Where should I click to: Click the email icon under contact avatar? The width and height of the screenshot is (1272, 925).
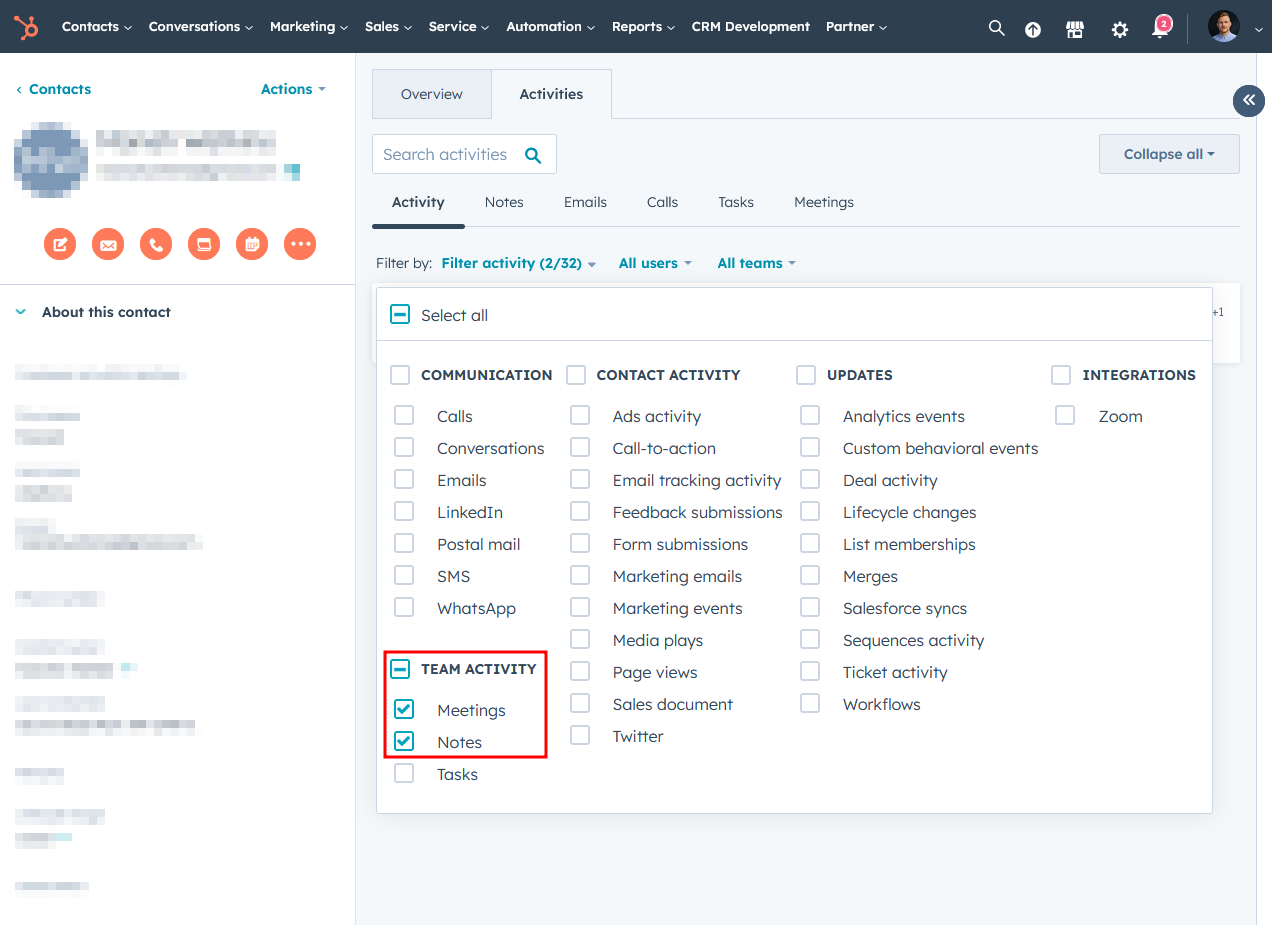point(107,243)
